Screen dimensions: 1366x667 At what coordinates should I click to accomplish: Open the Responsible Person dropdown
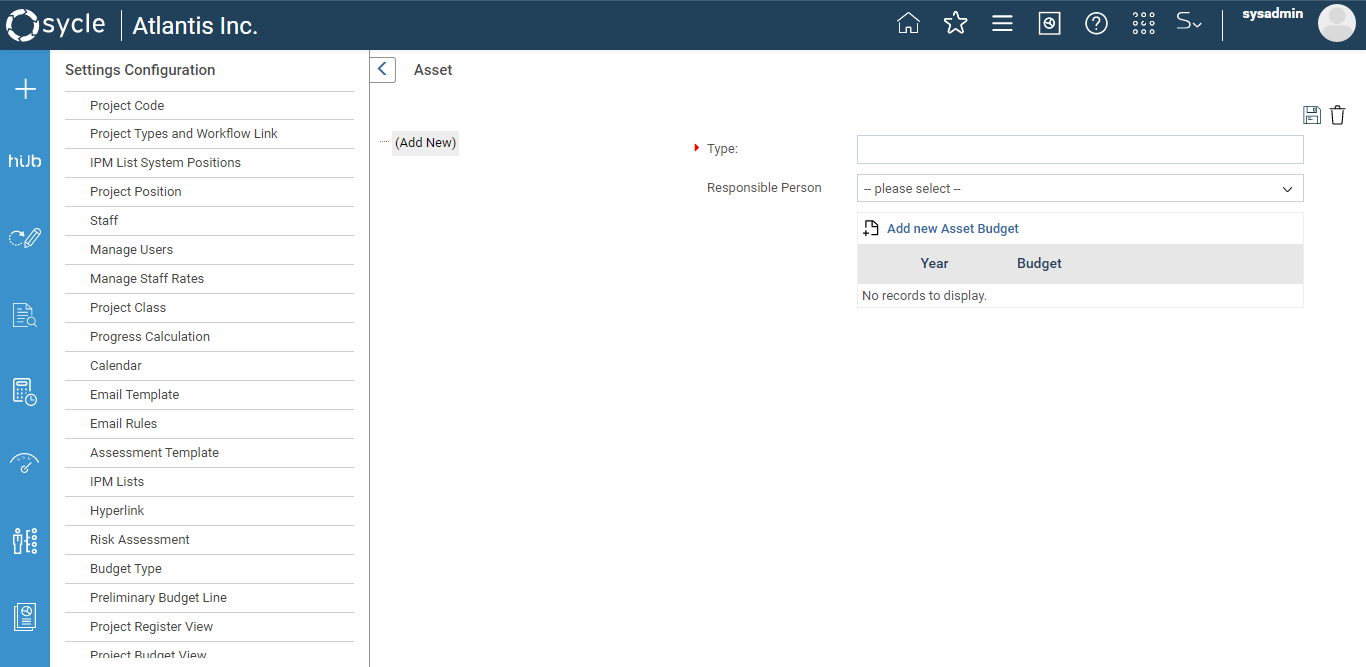1080,188
